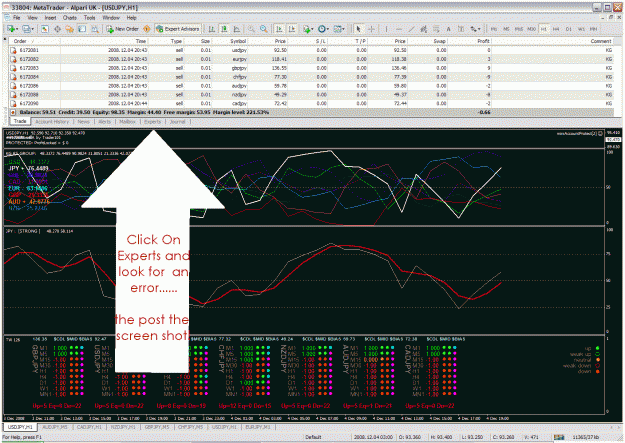The width and height of the screenshot is (625, 443).
Task: Select the Fibonacci retracement tool
Action: click(x=436, y=29)
